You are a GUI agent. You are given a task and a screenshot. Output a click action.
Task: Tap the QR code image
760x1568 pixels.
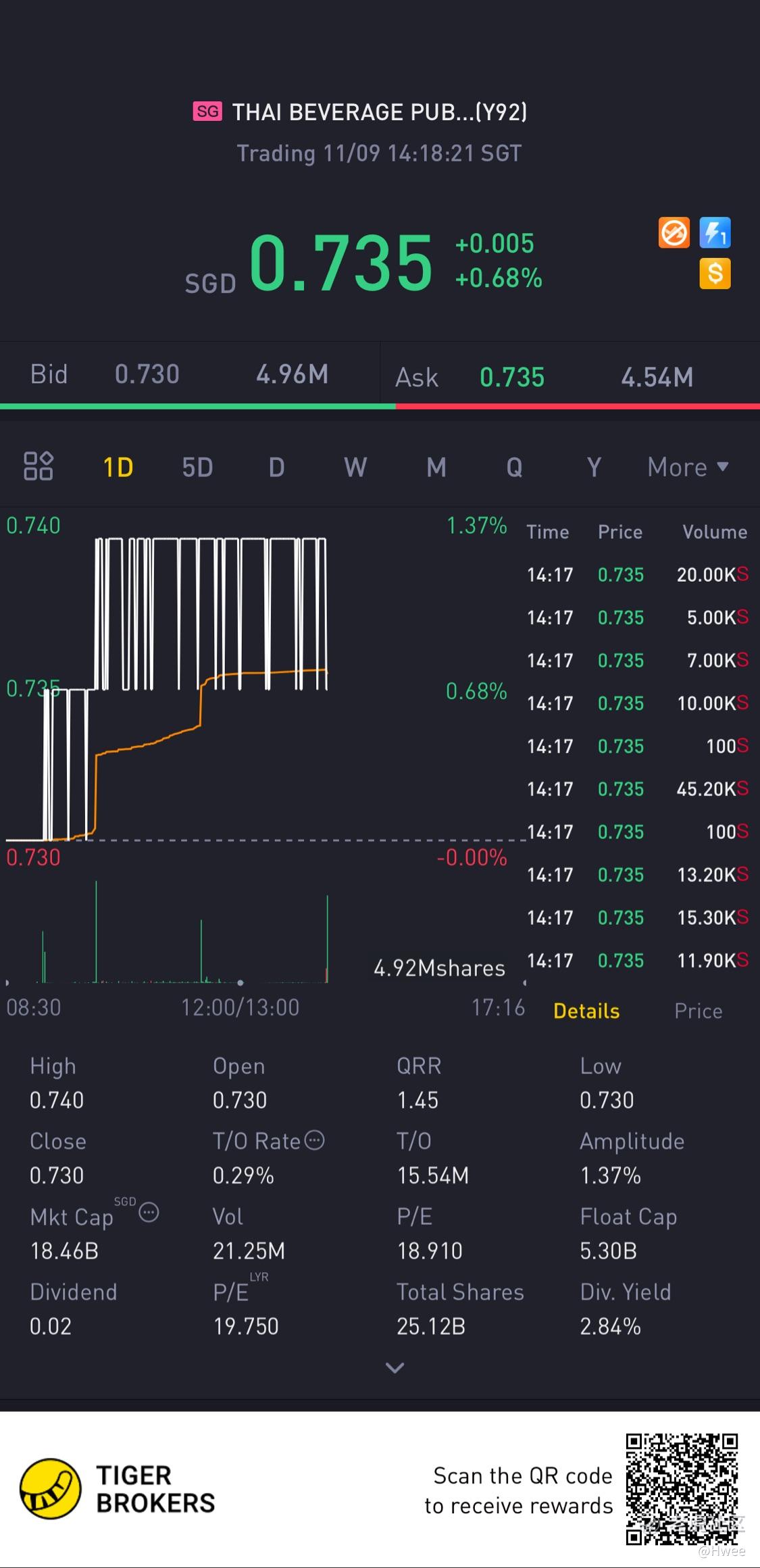click(x=682, y=1489)
